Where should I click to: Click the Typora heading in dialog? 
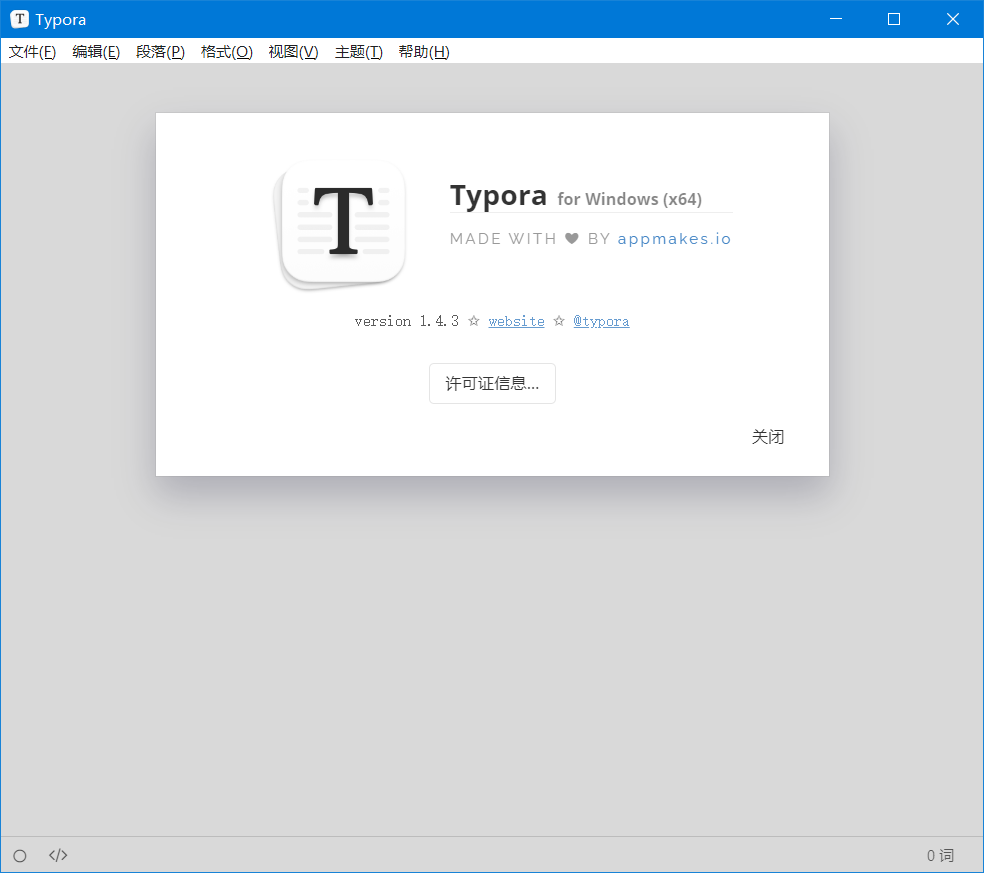(x=498, y=196)
